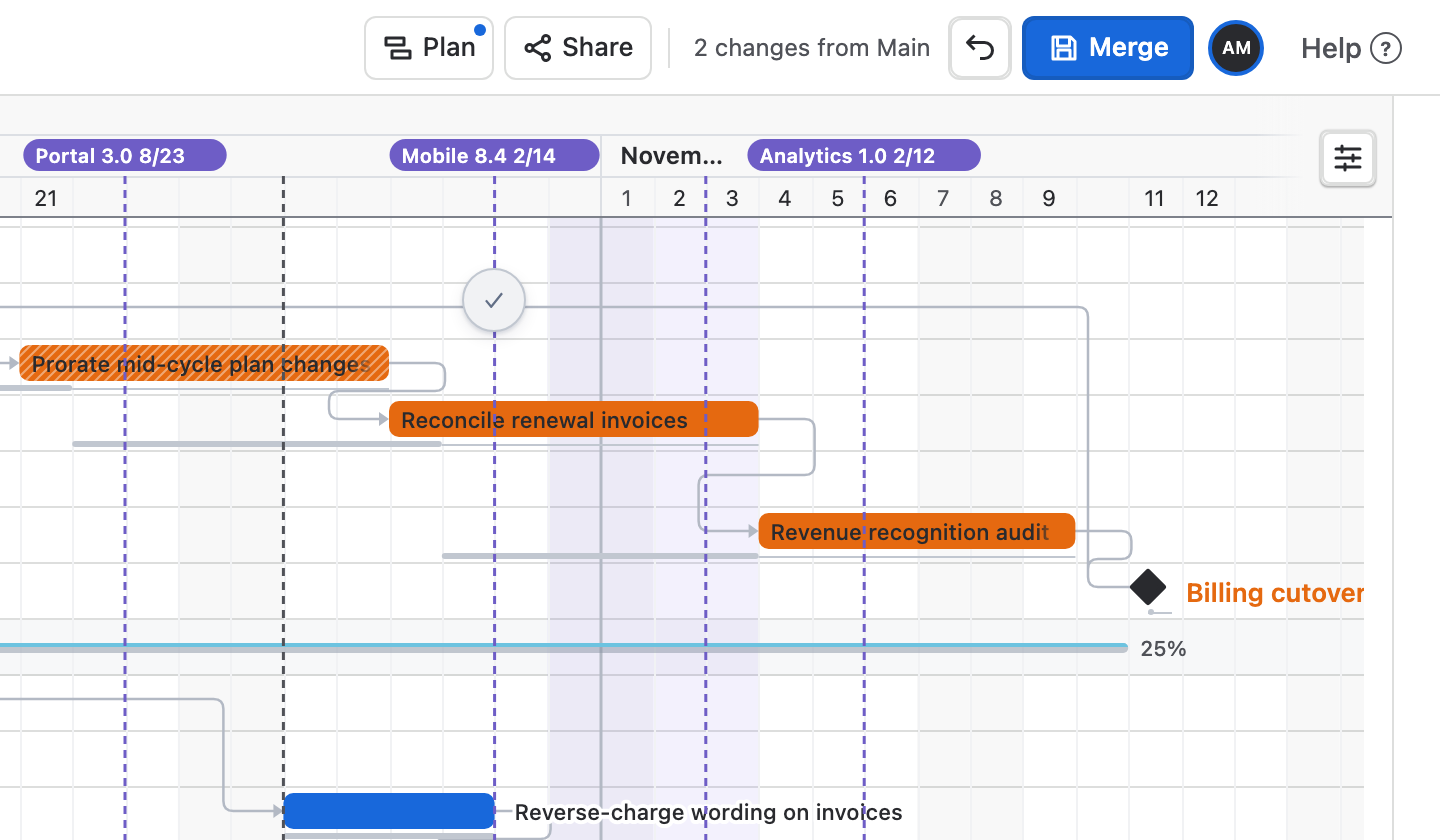This screenshot has width=1440, height=840.
Task: Select the Portal 3.0 8/23 release marker
Action: (125, 156)
